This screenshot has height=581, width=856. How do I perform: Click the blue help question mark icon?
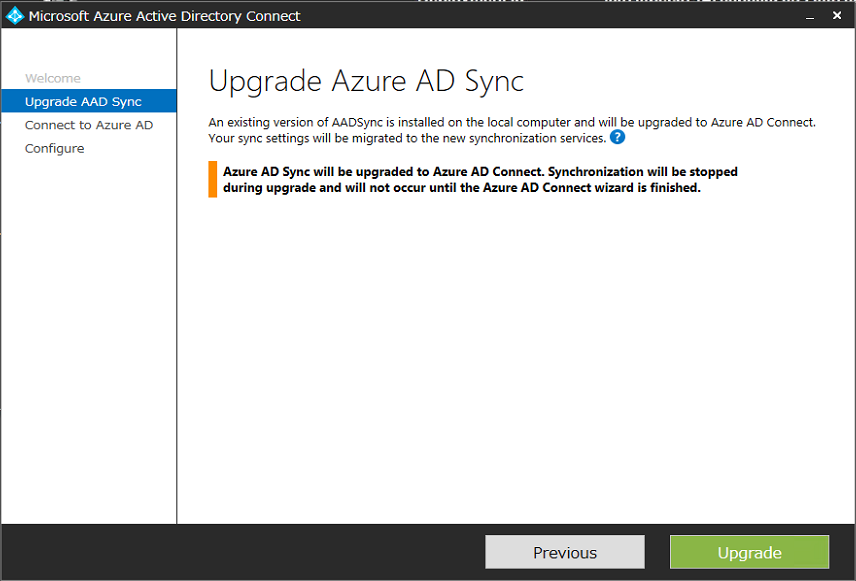click(x=617, y=137)
